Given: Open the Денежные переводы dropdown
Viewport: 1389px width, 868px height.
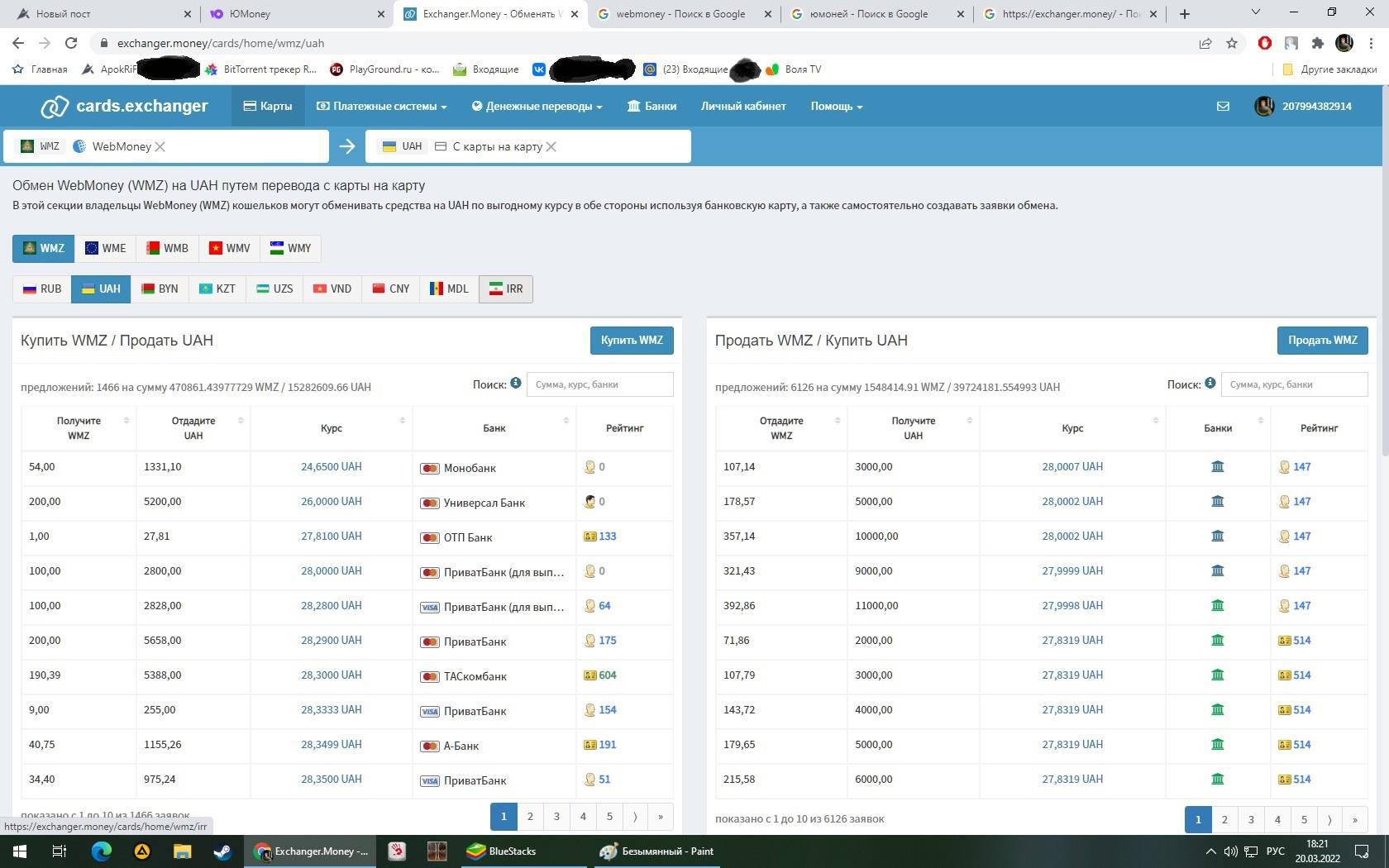Looking at the screenshot, I should [537, 106].
